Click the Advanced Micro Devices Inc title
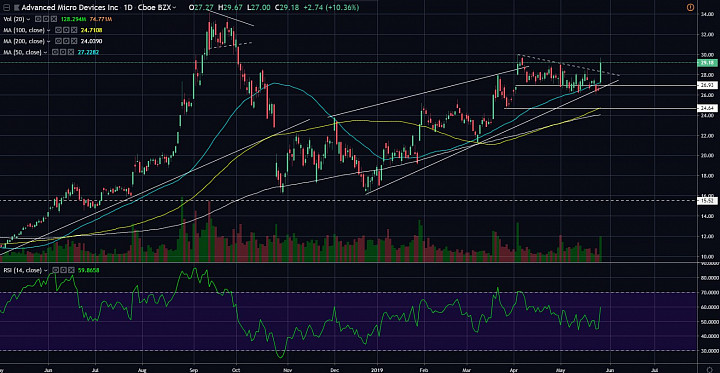The width and height of the screenshot is (720, 373). tap(70, 8)
